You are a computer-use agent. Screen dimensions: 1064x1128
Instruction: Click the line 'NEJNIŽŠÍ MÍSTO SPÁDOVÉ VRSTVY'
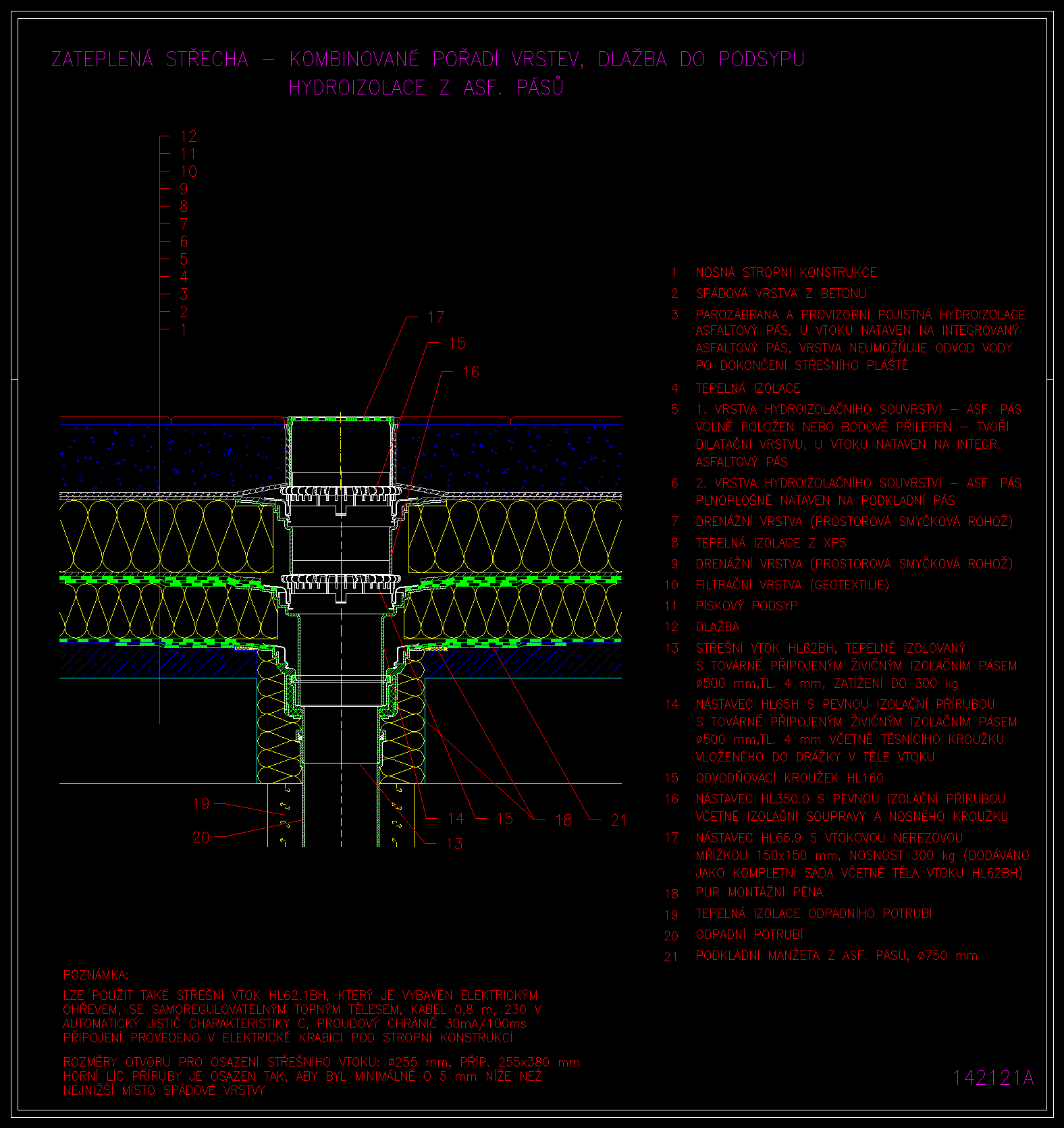(164, 1091)
